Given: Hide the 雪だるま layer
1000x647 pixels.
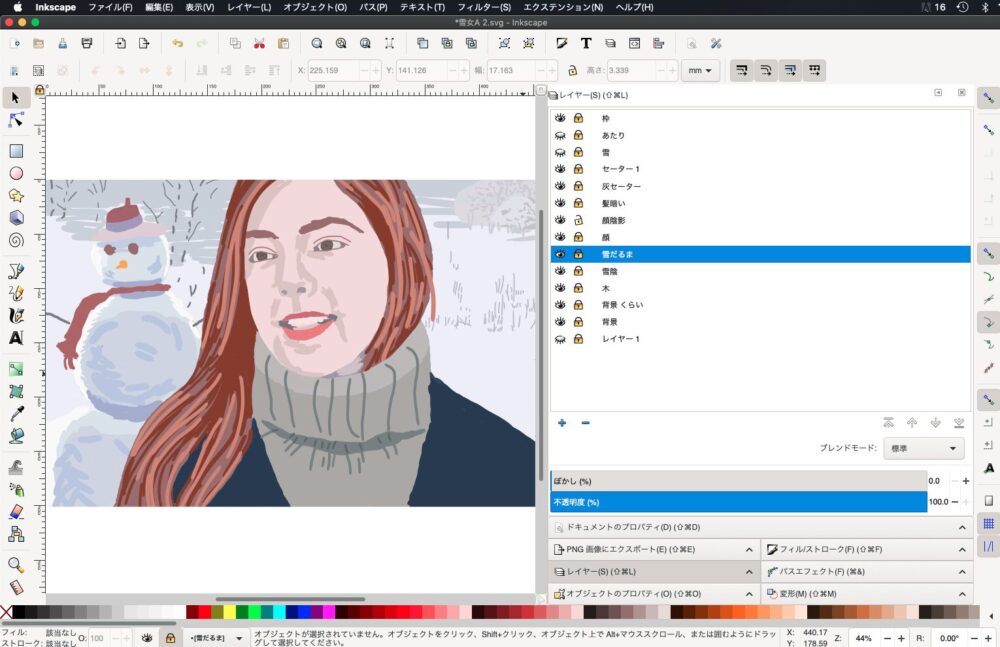Looking at the screenshot, I should click(560, 254).
